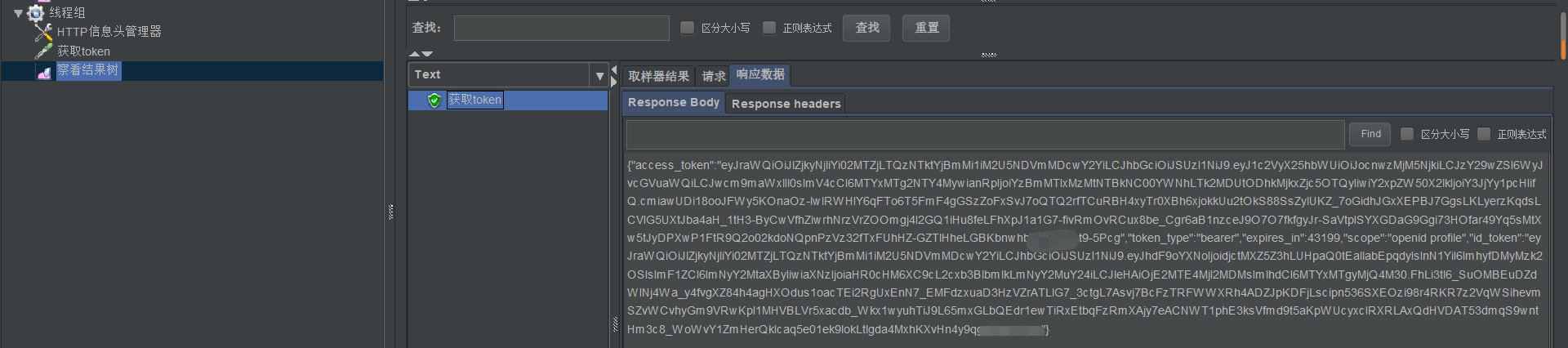Switch to 请求 tab
This screenshot has width=1568, height=348.
(714, 76)
